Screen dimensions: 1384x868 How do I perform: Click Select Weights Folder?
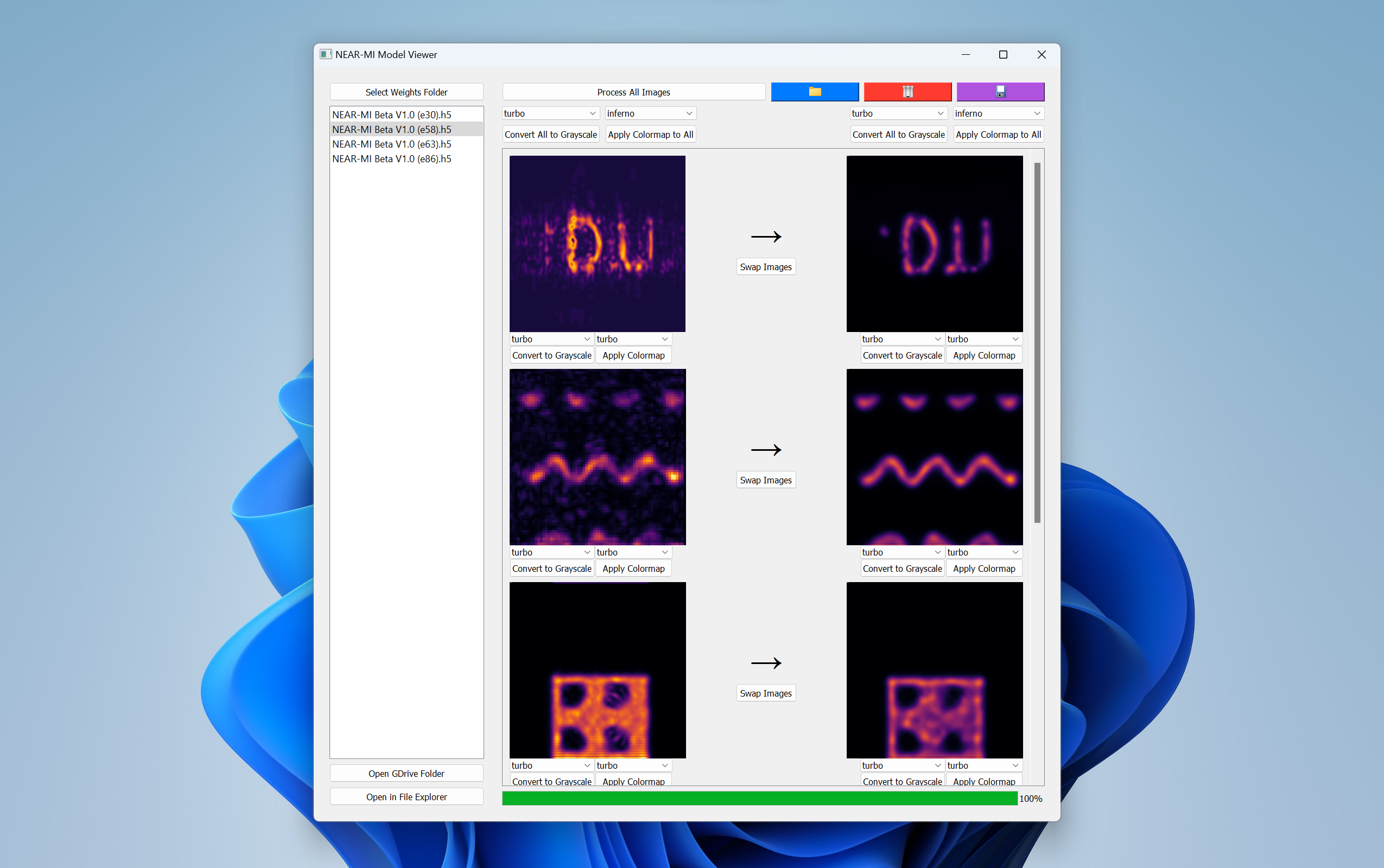(x=406, y=92)
